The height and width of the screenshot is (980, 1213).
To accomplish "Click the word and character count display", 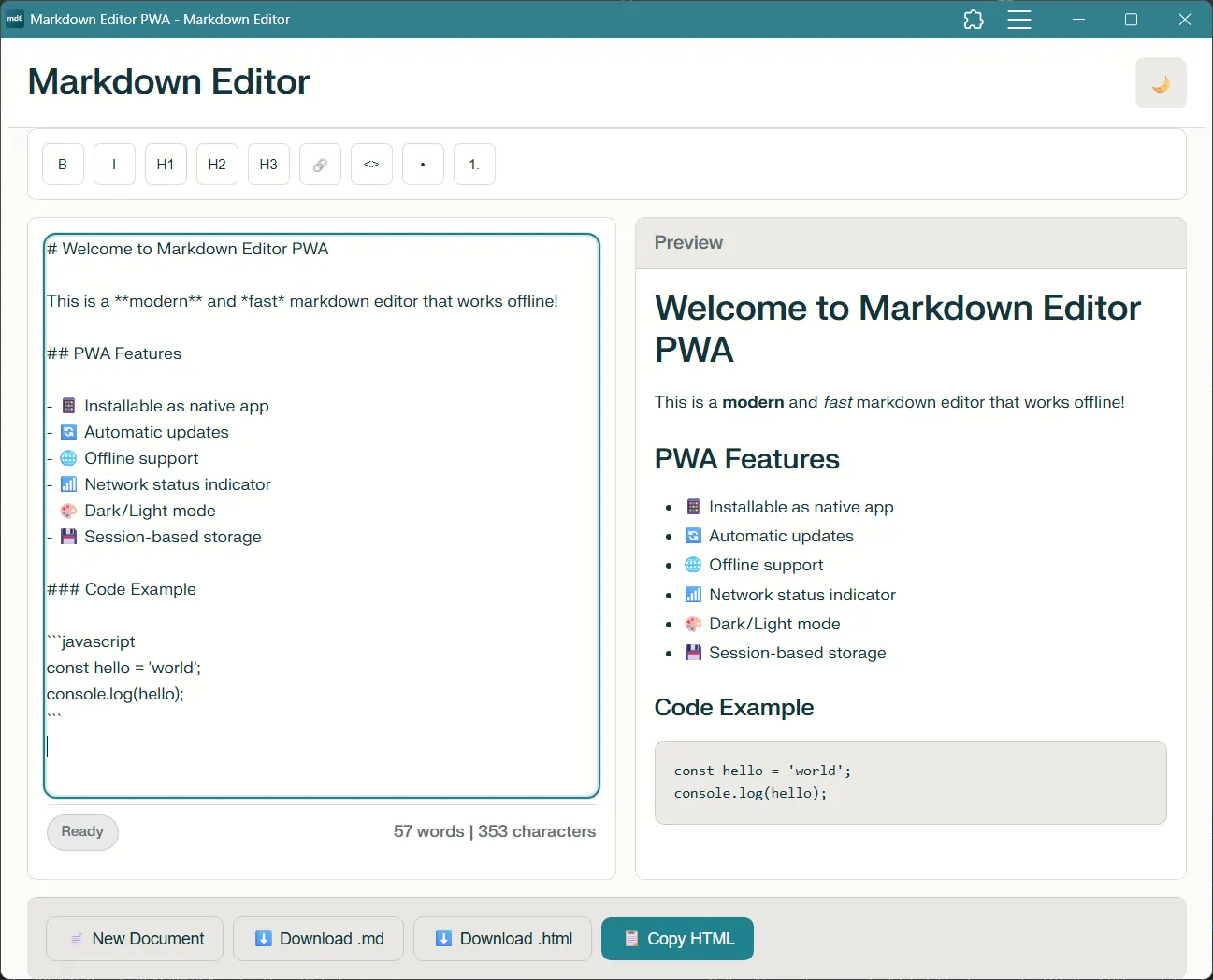I will pos(495,830).
